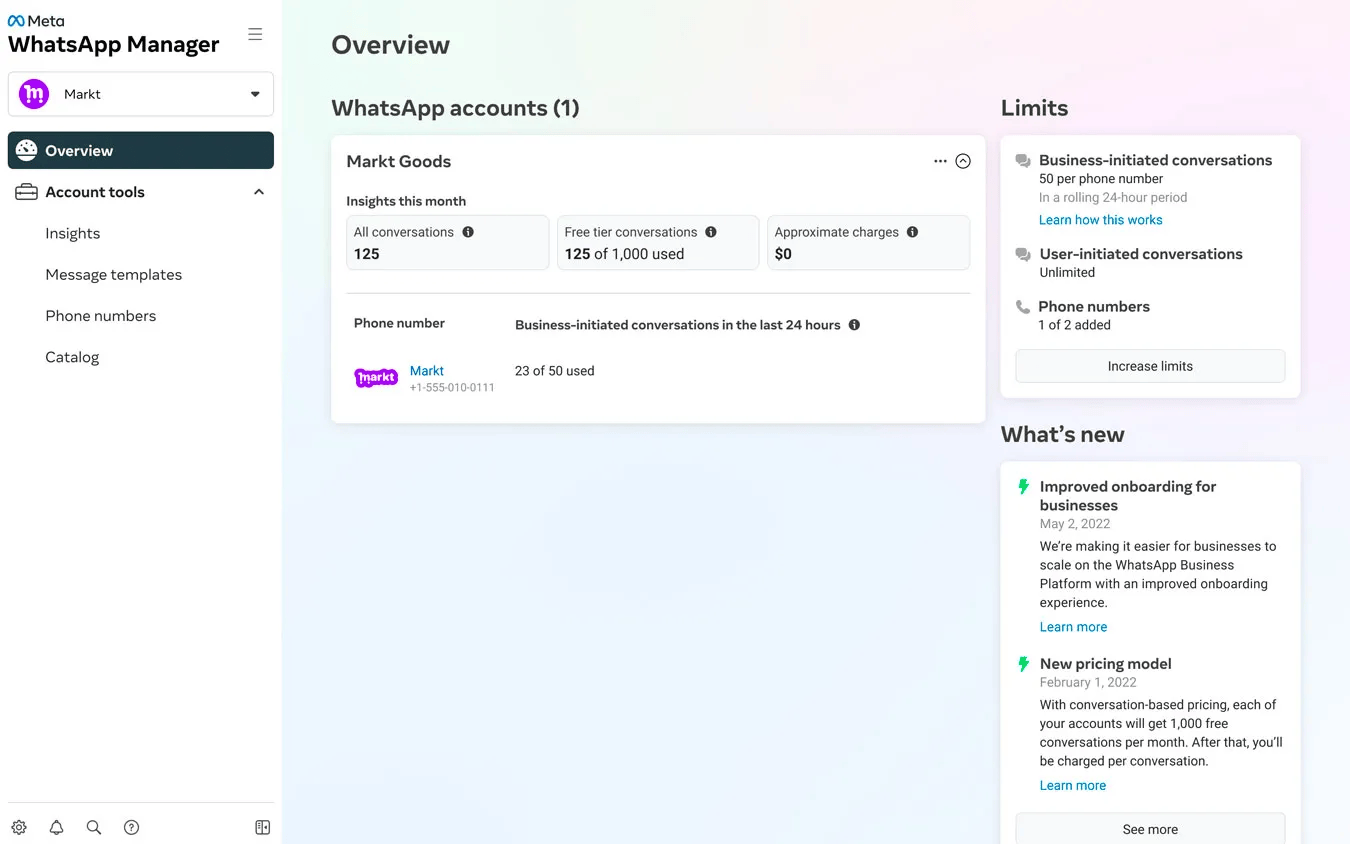
Task: Click the Meta logo
Action: tap(36, 18)
